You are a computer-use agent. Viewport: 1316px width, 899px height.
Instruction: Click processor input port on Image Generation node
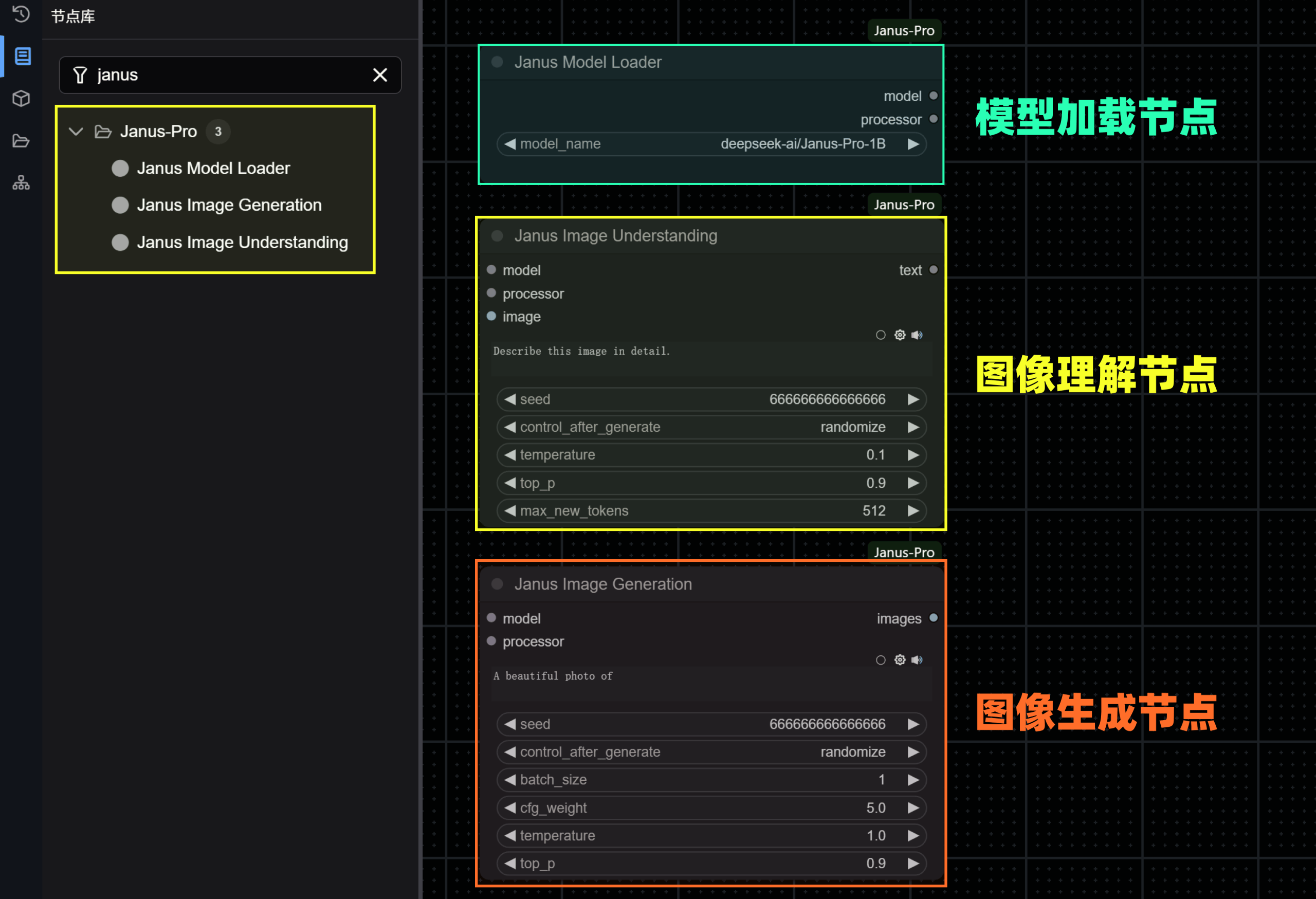tap(491, 641)
